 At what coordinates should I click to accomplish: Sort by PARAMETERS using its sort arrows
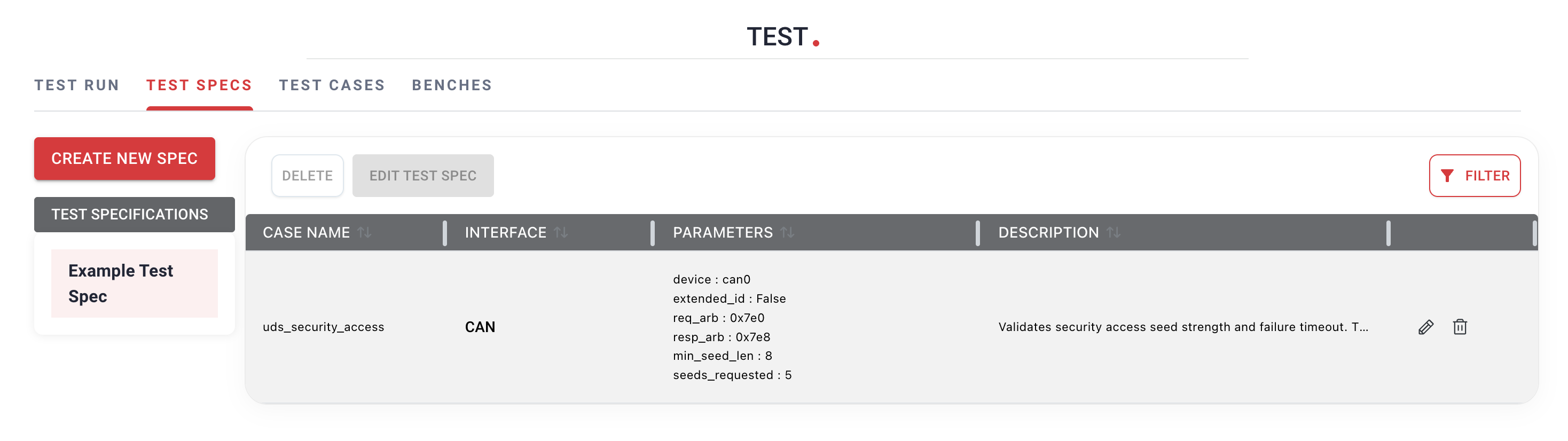click(x=788, y=232)
